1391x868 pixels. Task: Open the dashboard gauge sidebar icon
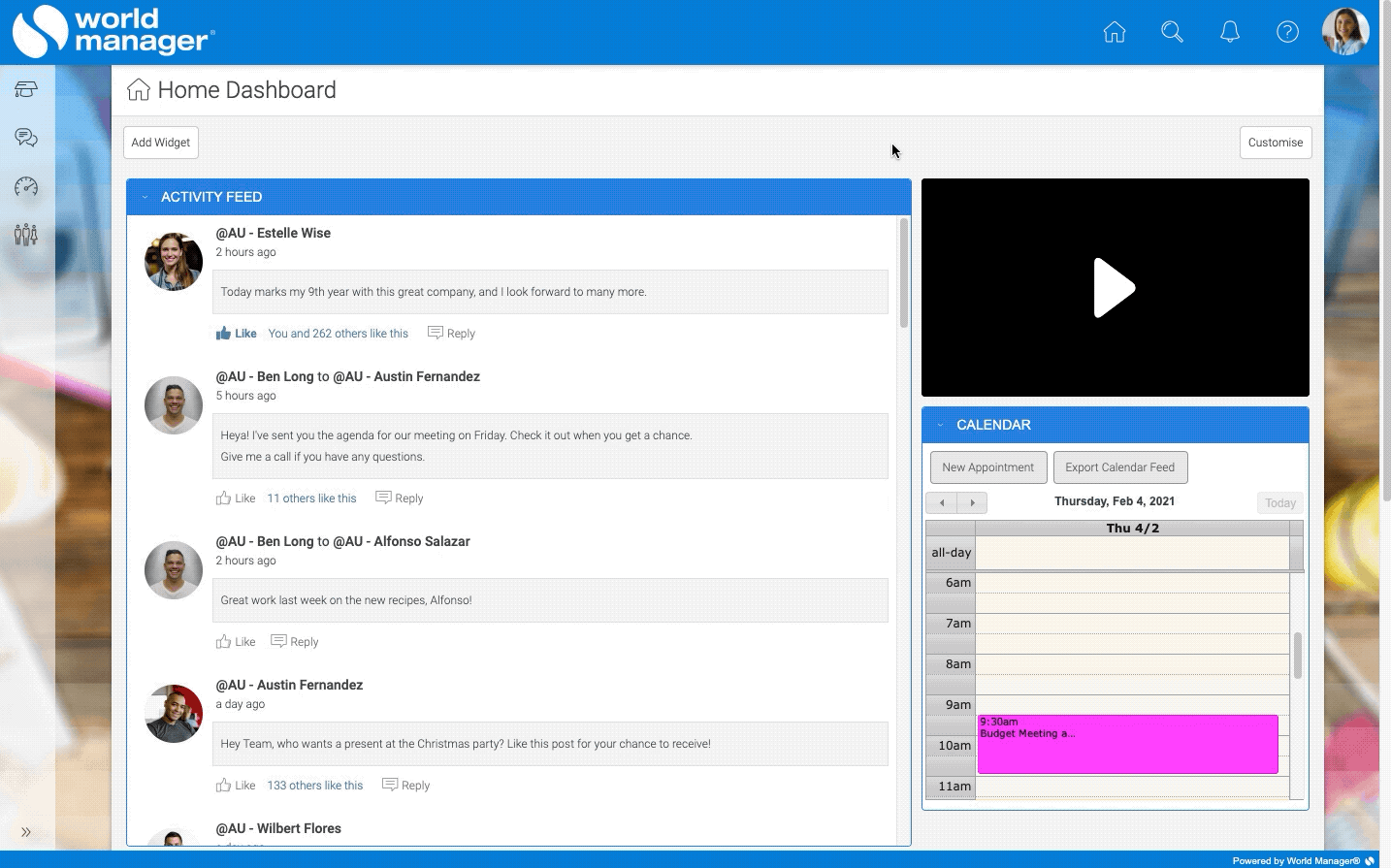26,186
